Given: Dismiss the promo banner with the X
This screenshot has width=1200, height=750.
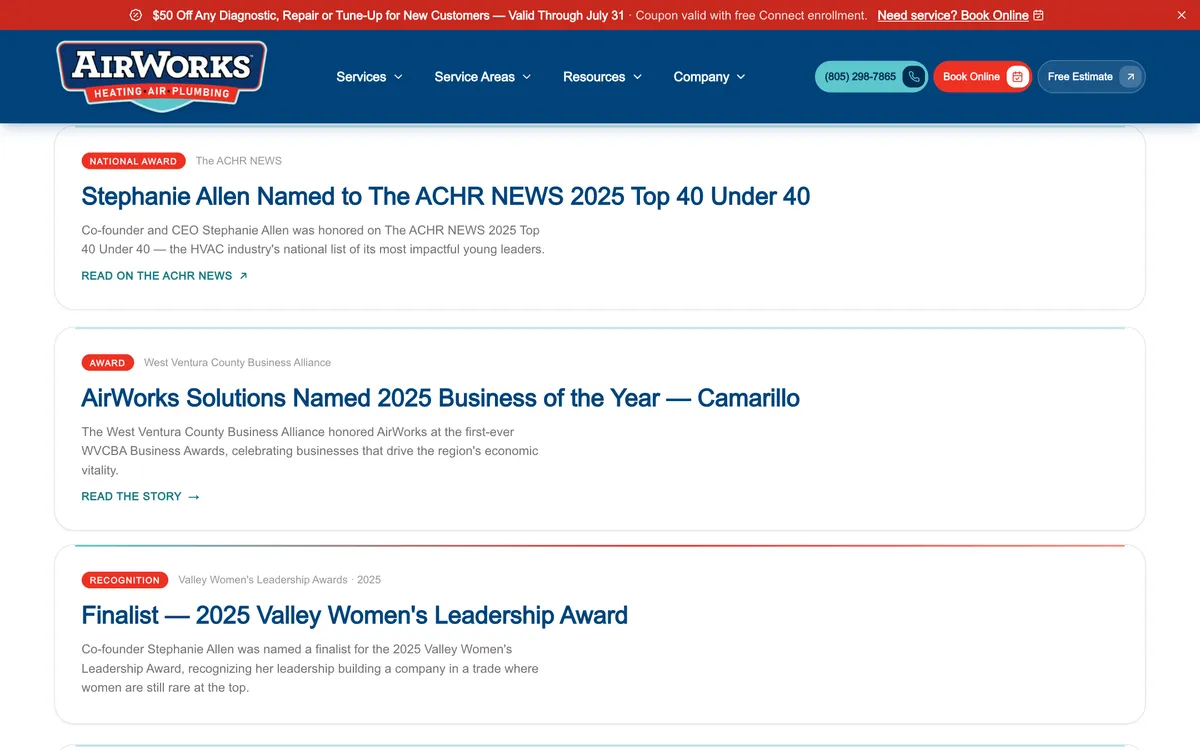Looking at the screenshot, I should (1182, 15).
